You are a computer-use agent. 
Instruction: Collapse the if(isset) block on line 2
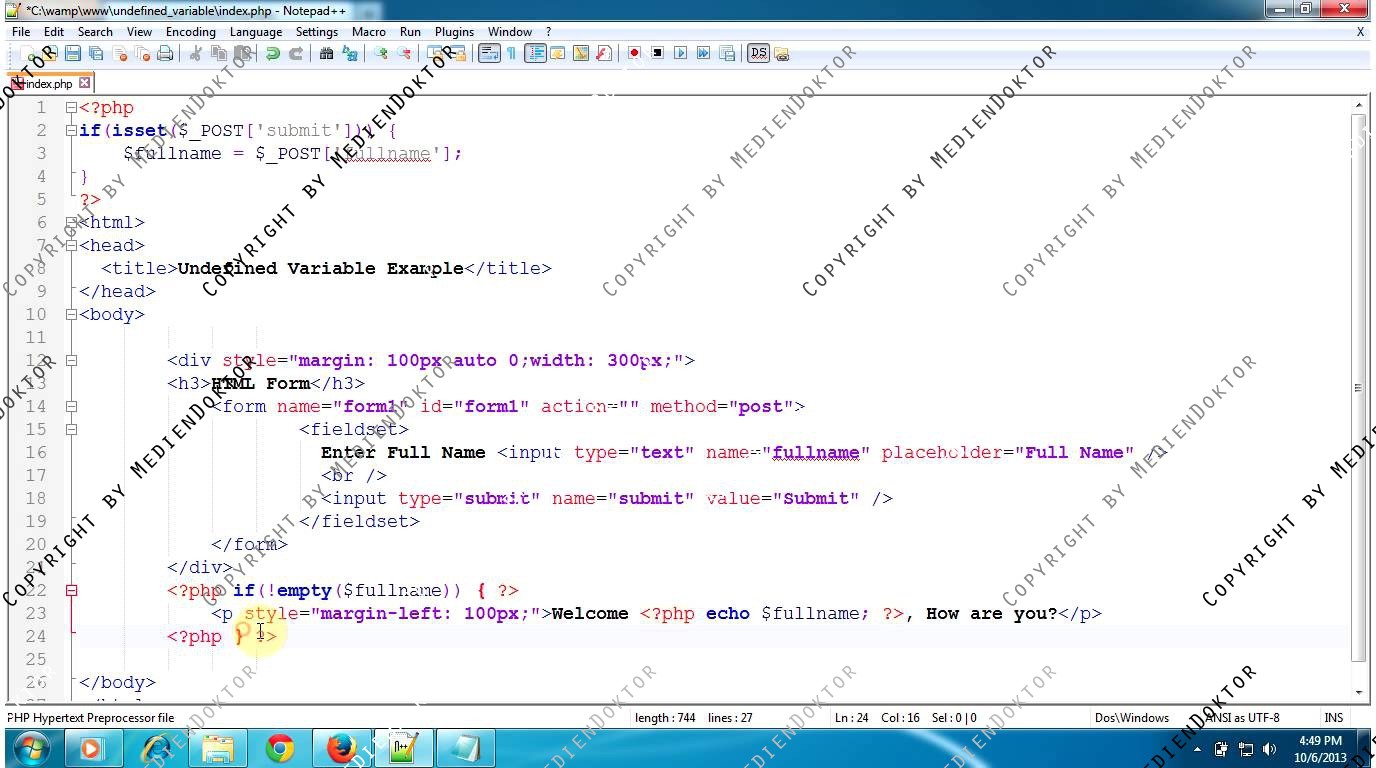71,130
